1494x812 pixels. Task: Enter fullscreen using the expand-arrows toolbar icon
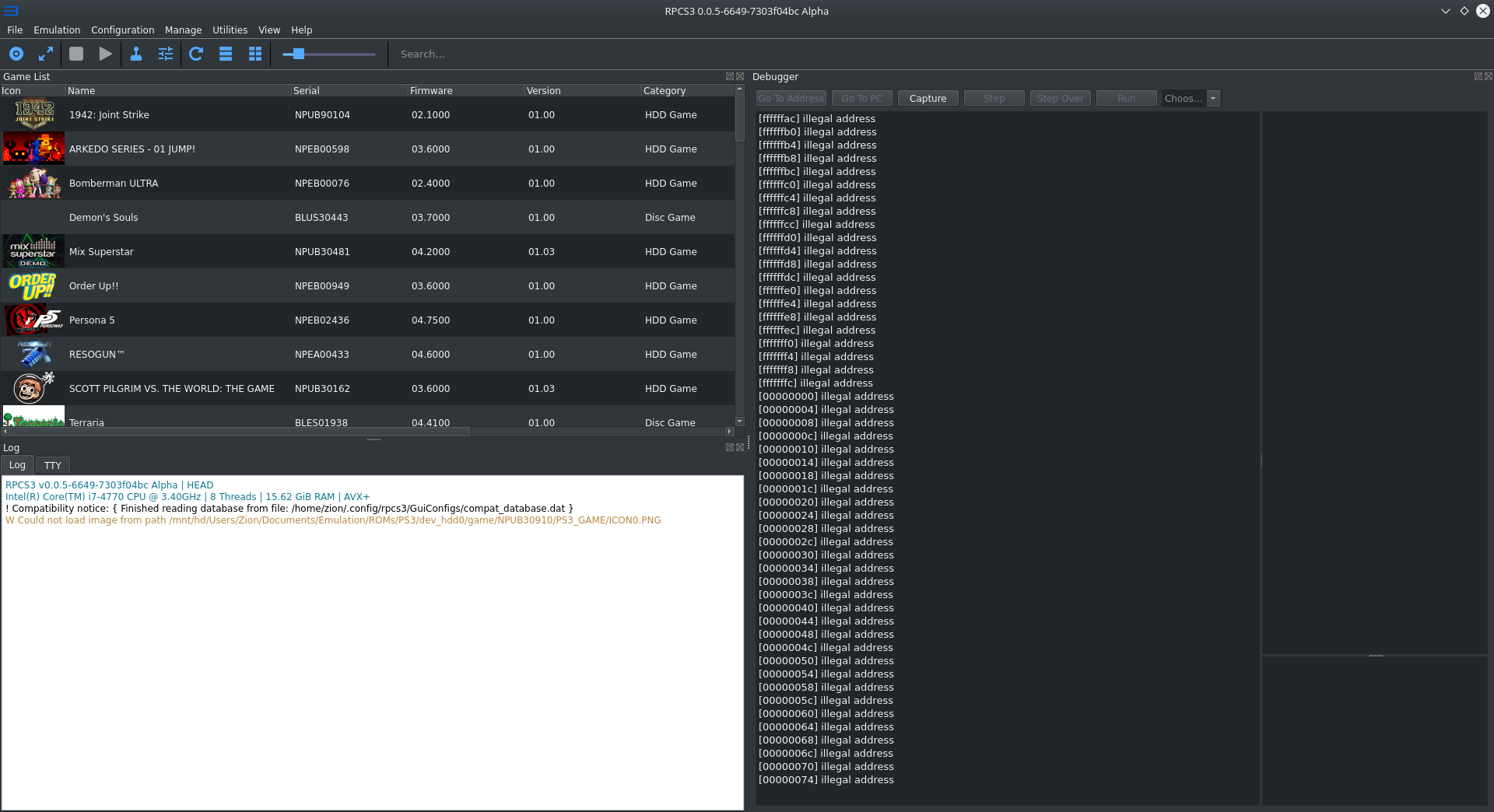[45, 54]
